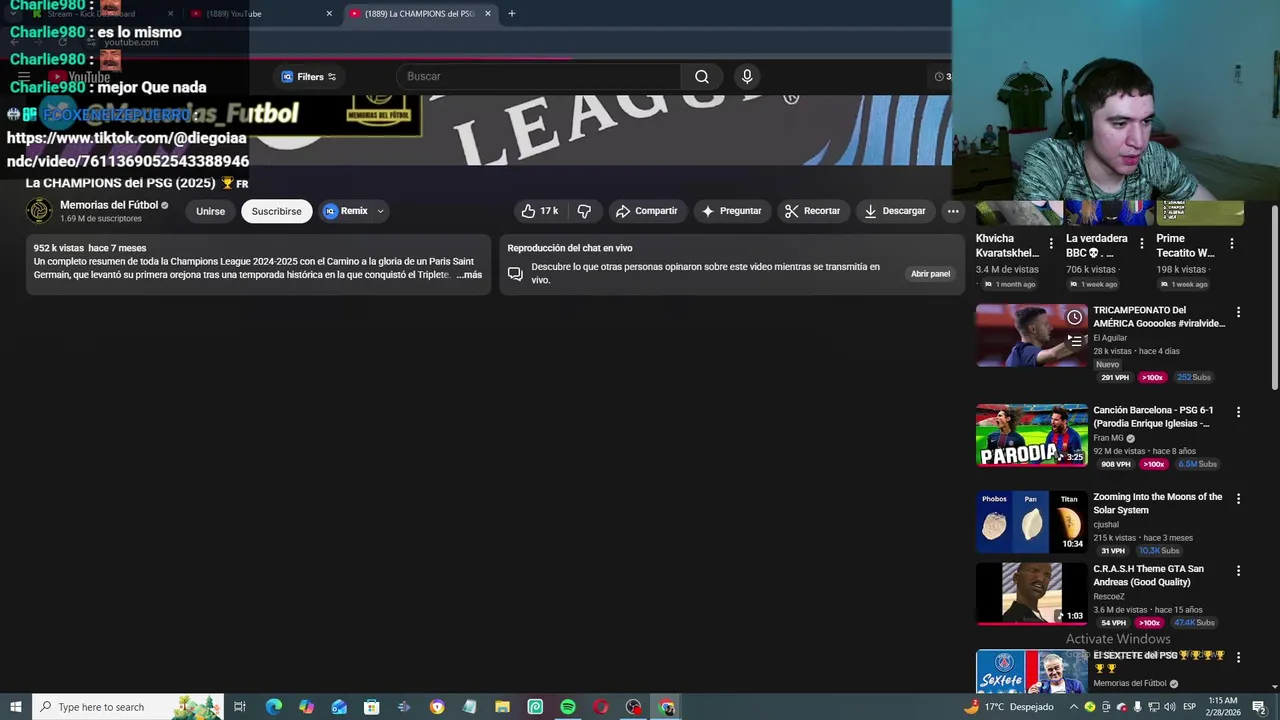The width and height of the screenshot is (1280, 720).
Task: Open Memorias del Fútbol channel name link
Action: point(109,205)
